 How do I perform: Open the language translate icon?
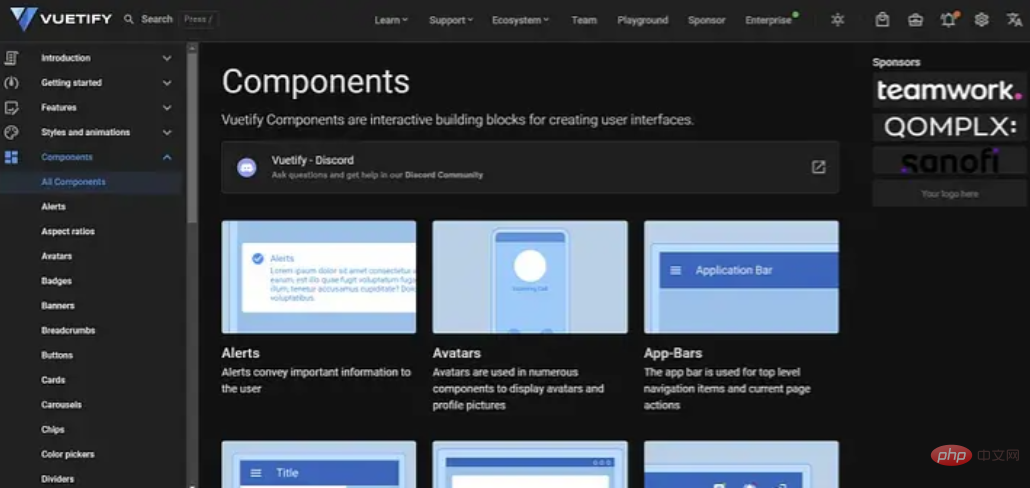coord(1013,20)
